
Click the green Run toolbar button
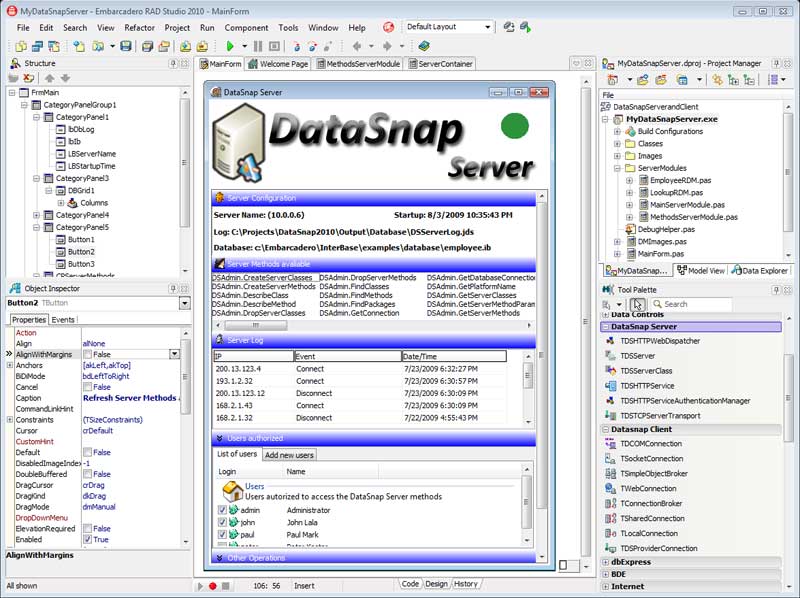click(x=230, y=46)
